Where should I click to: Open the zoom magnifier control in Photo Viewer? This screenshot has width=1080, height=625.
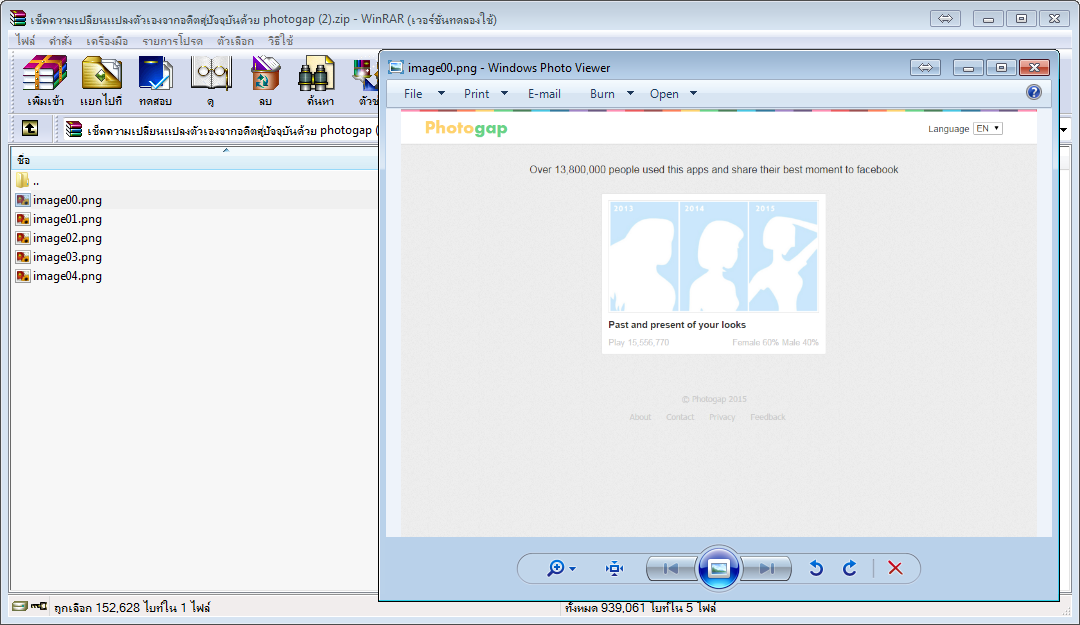561,568
